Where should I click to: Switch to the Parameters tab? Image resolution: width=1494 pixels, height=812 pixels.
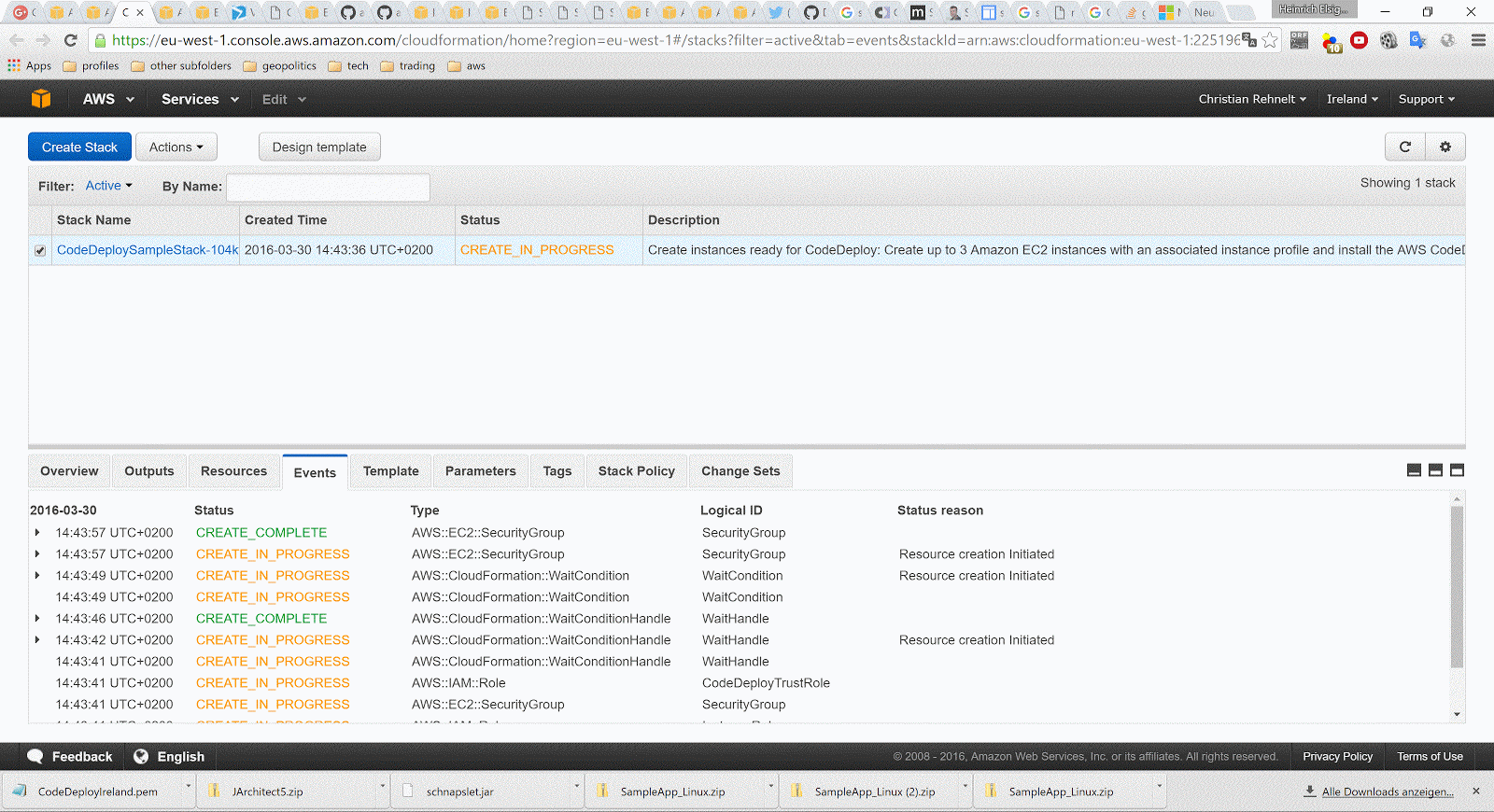[x=480, y=471]
